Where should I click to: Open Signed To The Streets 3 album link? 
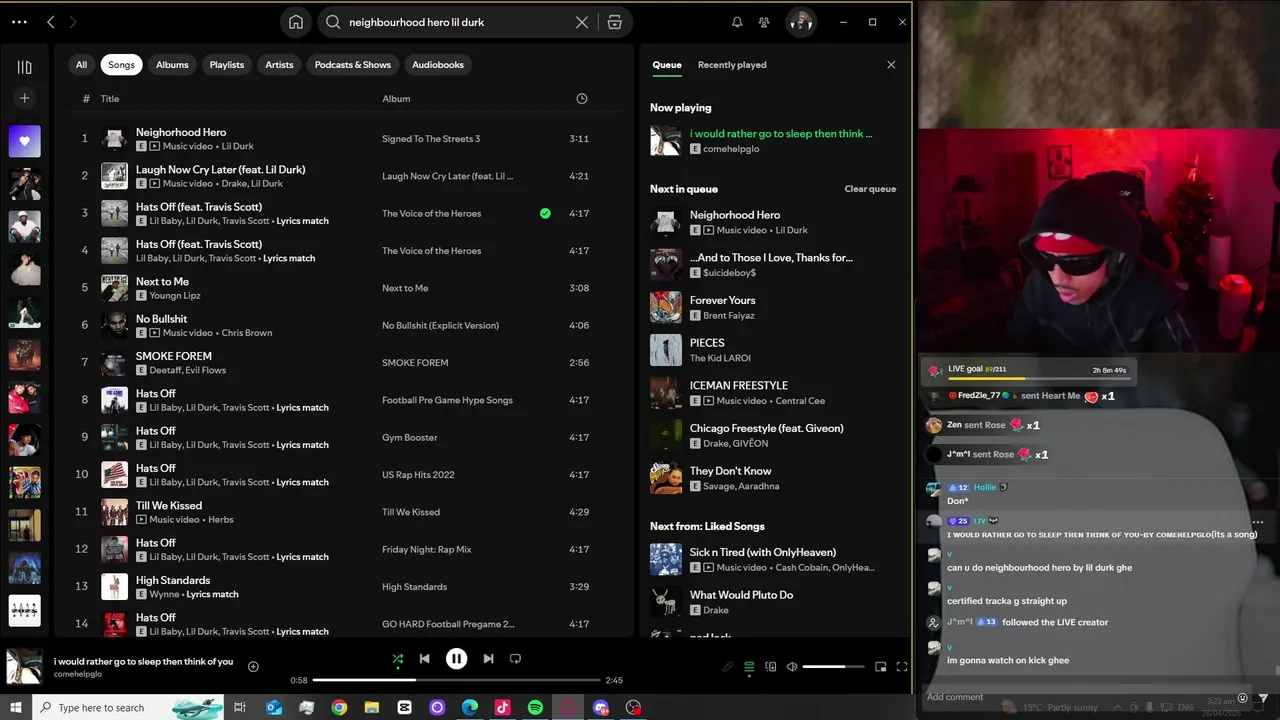click(431, 139)
